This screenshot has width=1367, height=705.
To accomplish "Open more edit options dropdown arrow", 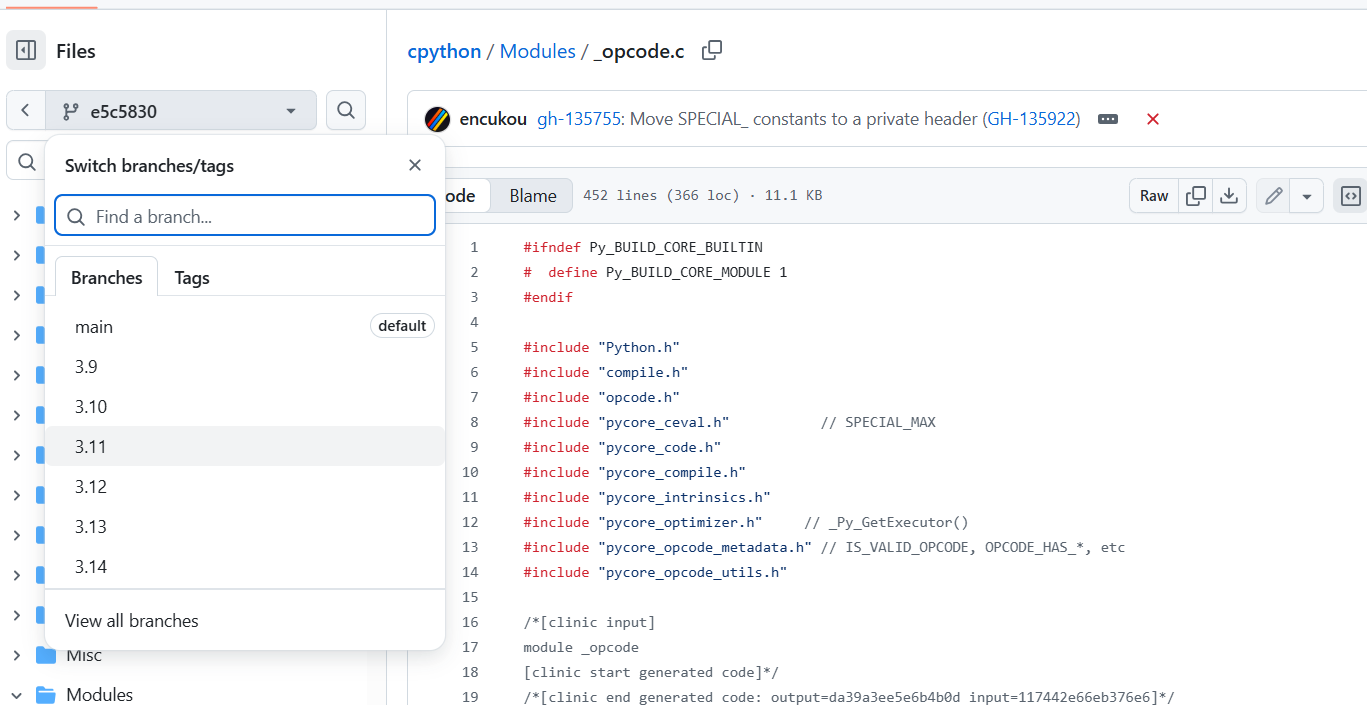I will pyautogui.click(x=1306, y=196).
